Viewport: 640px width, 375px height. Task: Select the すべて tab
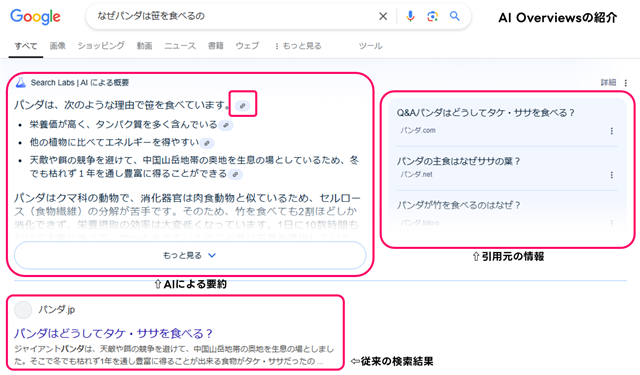point(26,46)
